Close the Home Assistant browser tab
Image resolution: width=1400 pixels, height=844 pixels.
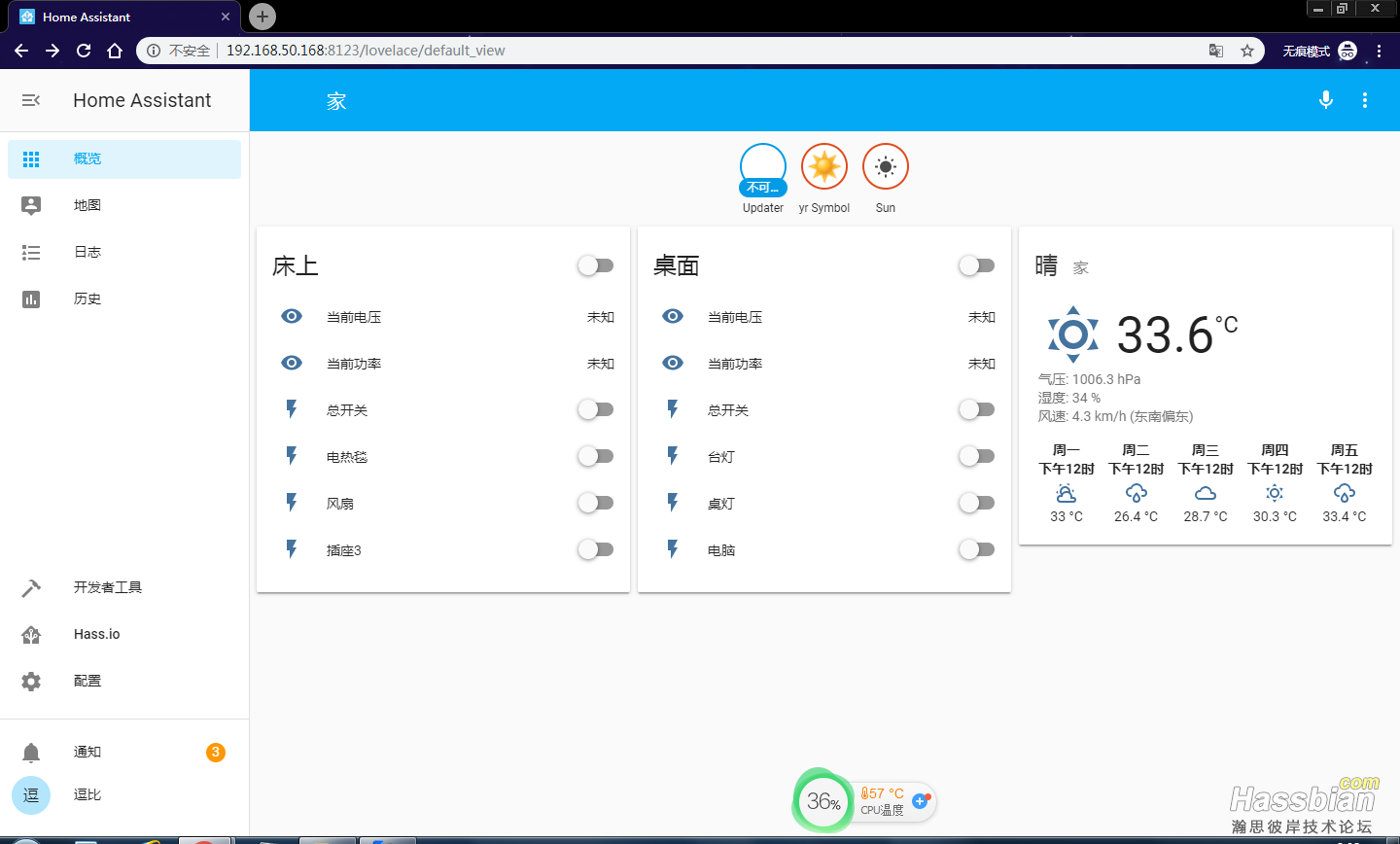click(226, 17)
